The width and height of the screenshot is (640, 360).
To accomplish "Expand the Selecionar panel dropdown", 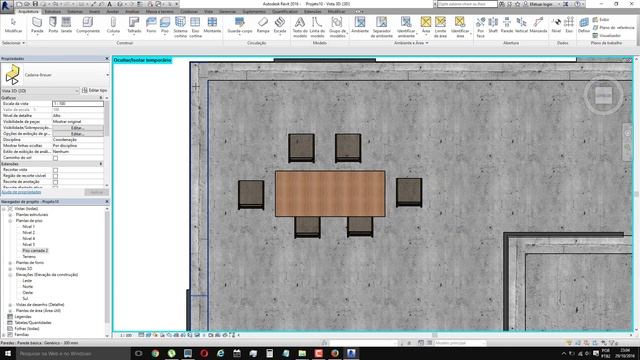I will [x=13, y=43].
